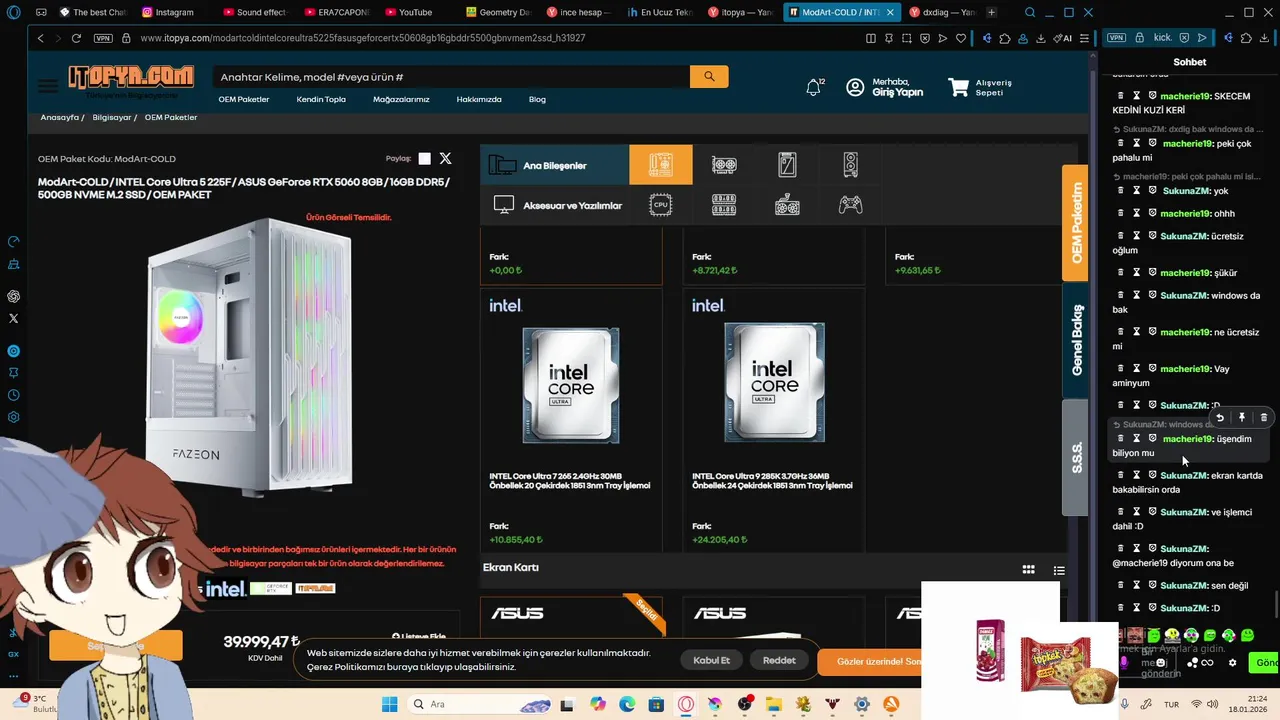Open the site notifications bell

[814, 88]
